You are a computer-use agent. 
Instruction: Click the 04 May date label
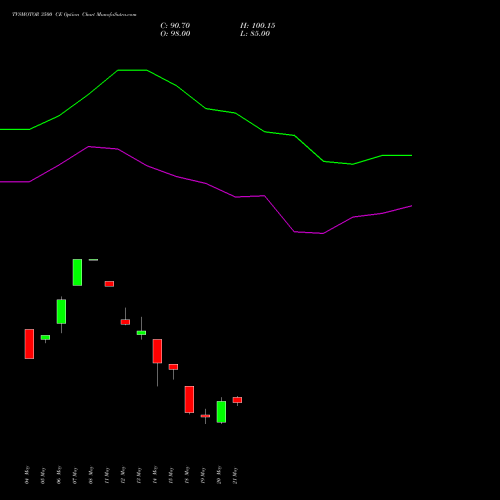pyautogui.click(x=27, y=475)
